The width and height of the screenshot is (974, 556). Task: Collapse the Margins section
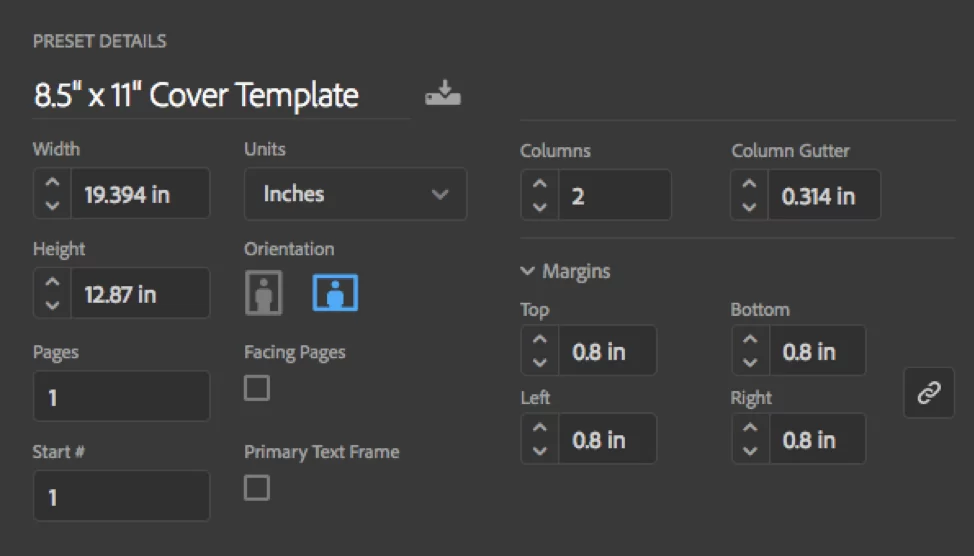click(x=566, y=271)
